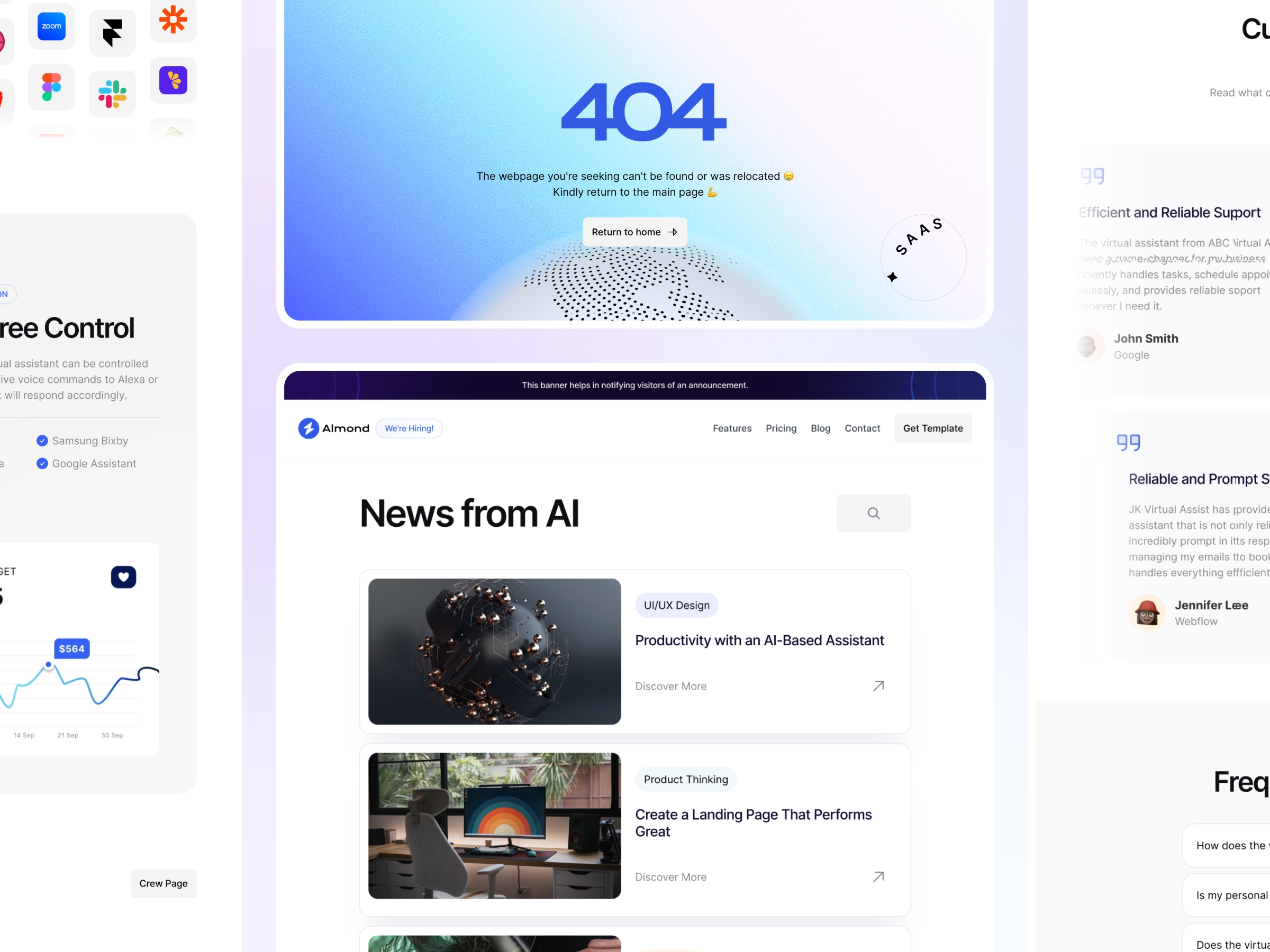
Task: Click the 'Get Template' button in navbar
Action: (932, 428)
